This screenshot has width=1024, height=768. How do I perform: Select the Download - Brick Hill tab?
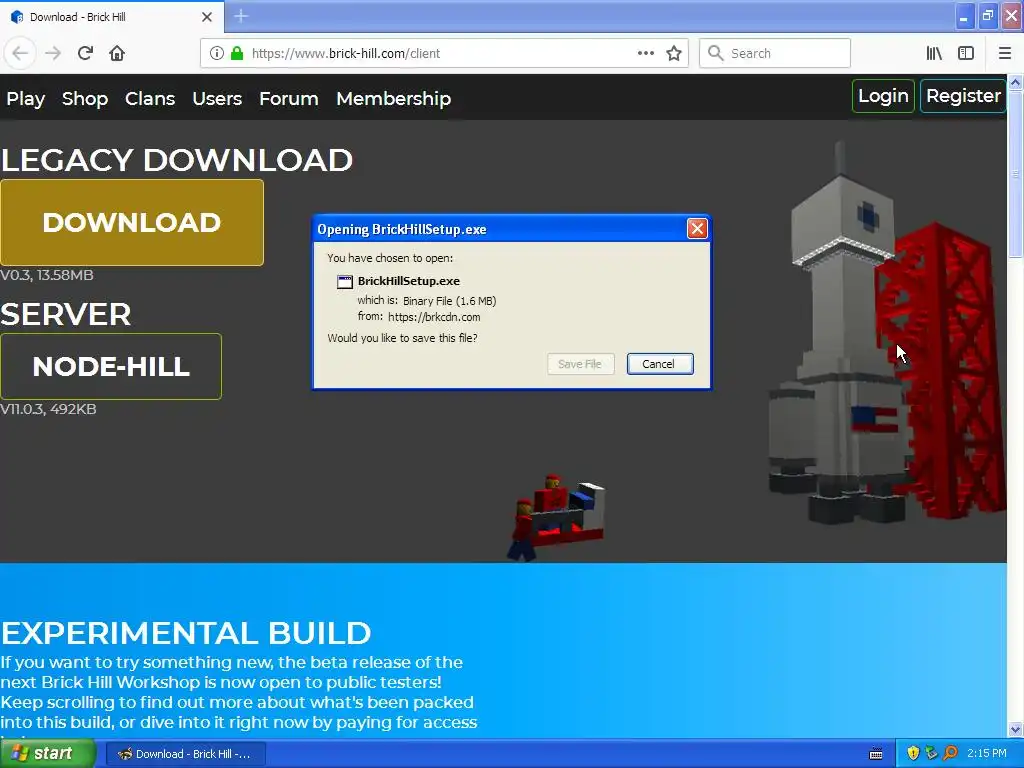pos(112,17)
